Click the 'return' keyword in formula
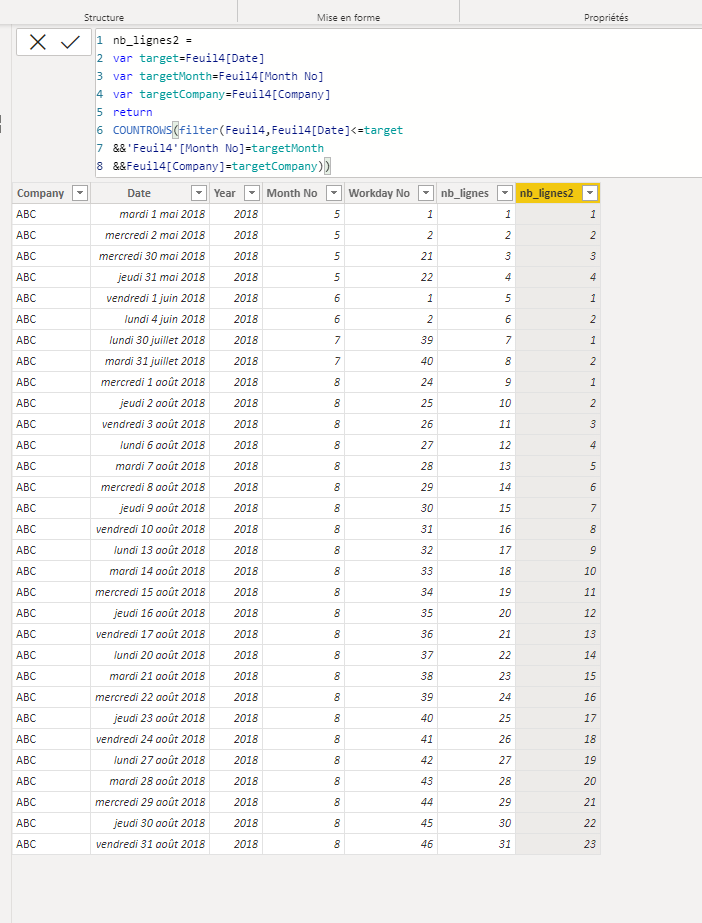The image size is (702, 923). tap(132, 112)
